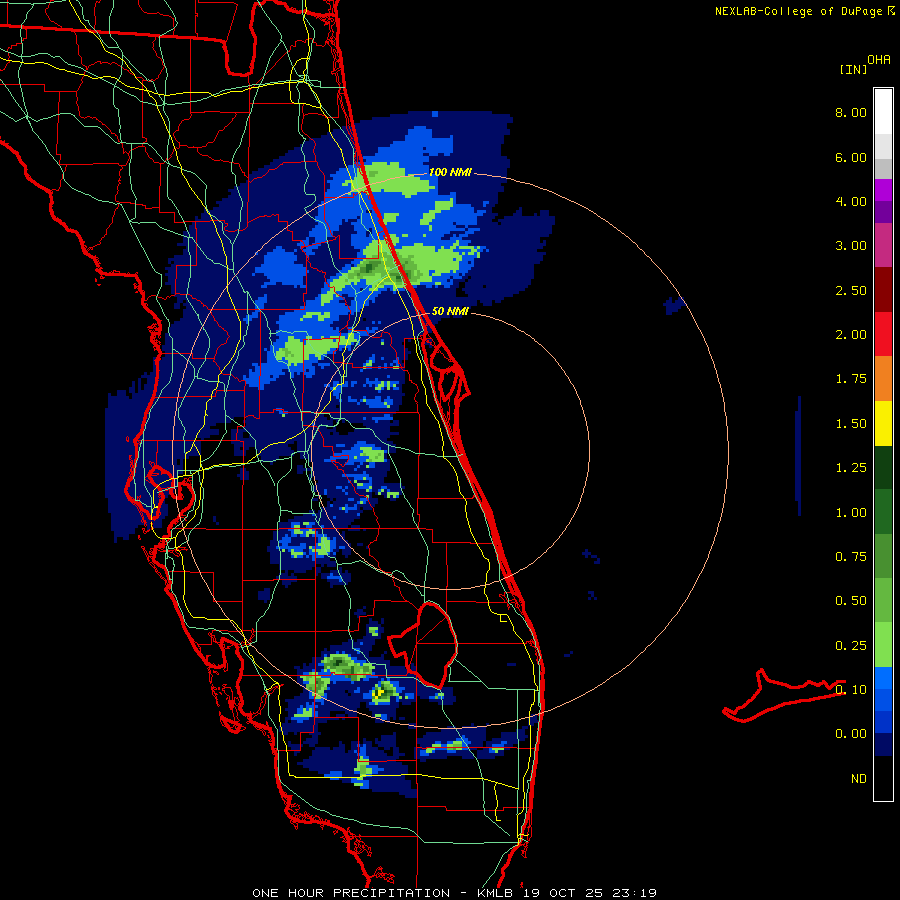Click the Grand Bahama island outline
The width and height of the screenshot is (900, 900).
pos(783,695)
